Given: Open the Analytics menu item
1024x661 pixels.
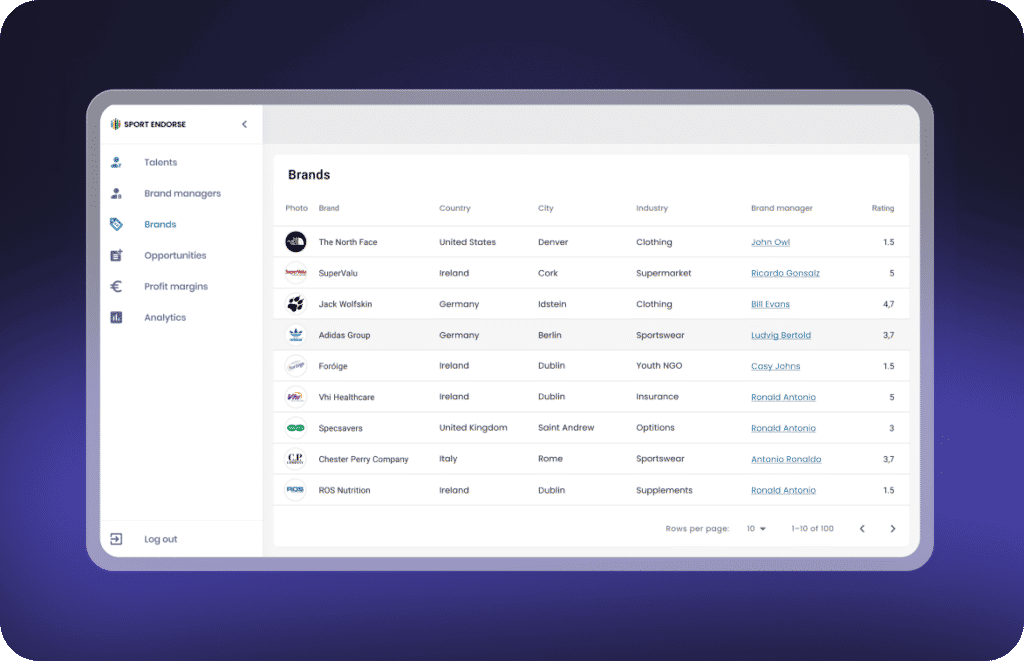Looking at the screenshot, I should point(165,317).
